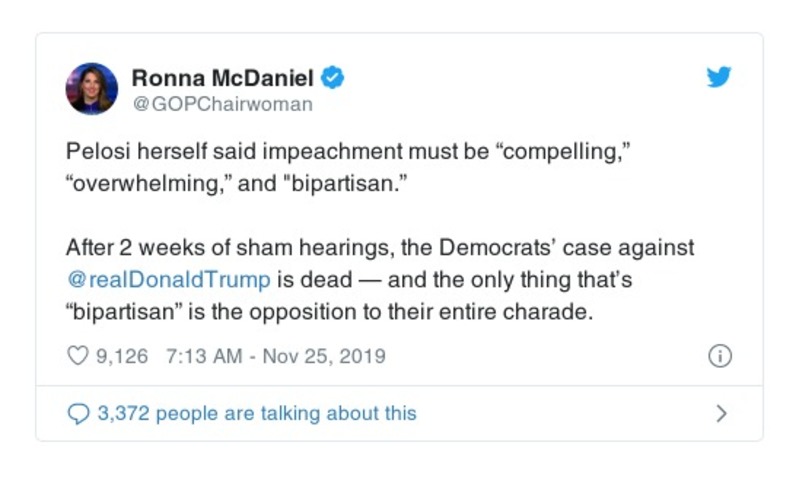Like the tweet with the heart icon

[78, 356]
